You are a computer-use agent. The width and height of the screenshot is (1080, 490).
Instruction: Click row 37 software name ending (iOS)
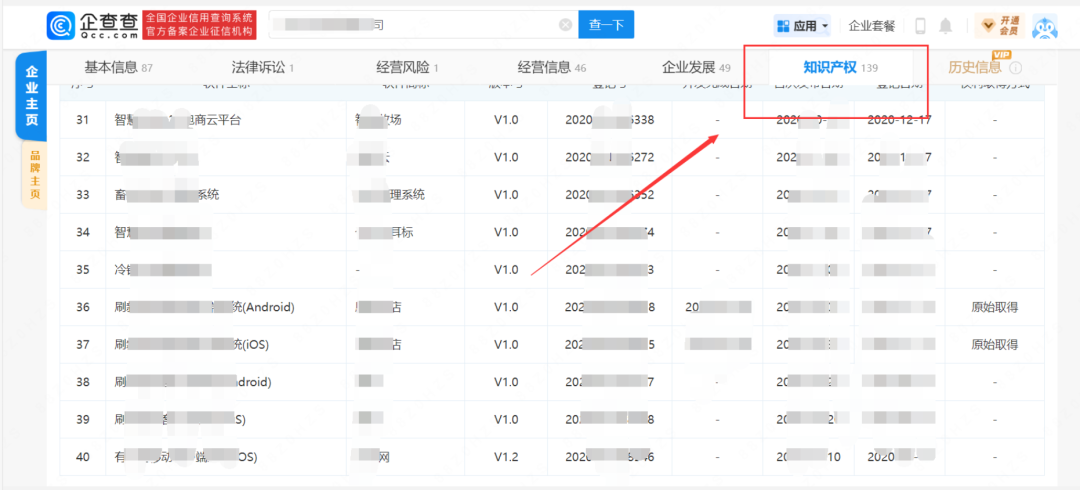[x=191, y=345]
